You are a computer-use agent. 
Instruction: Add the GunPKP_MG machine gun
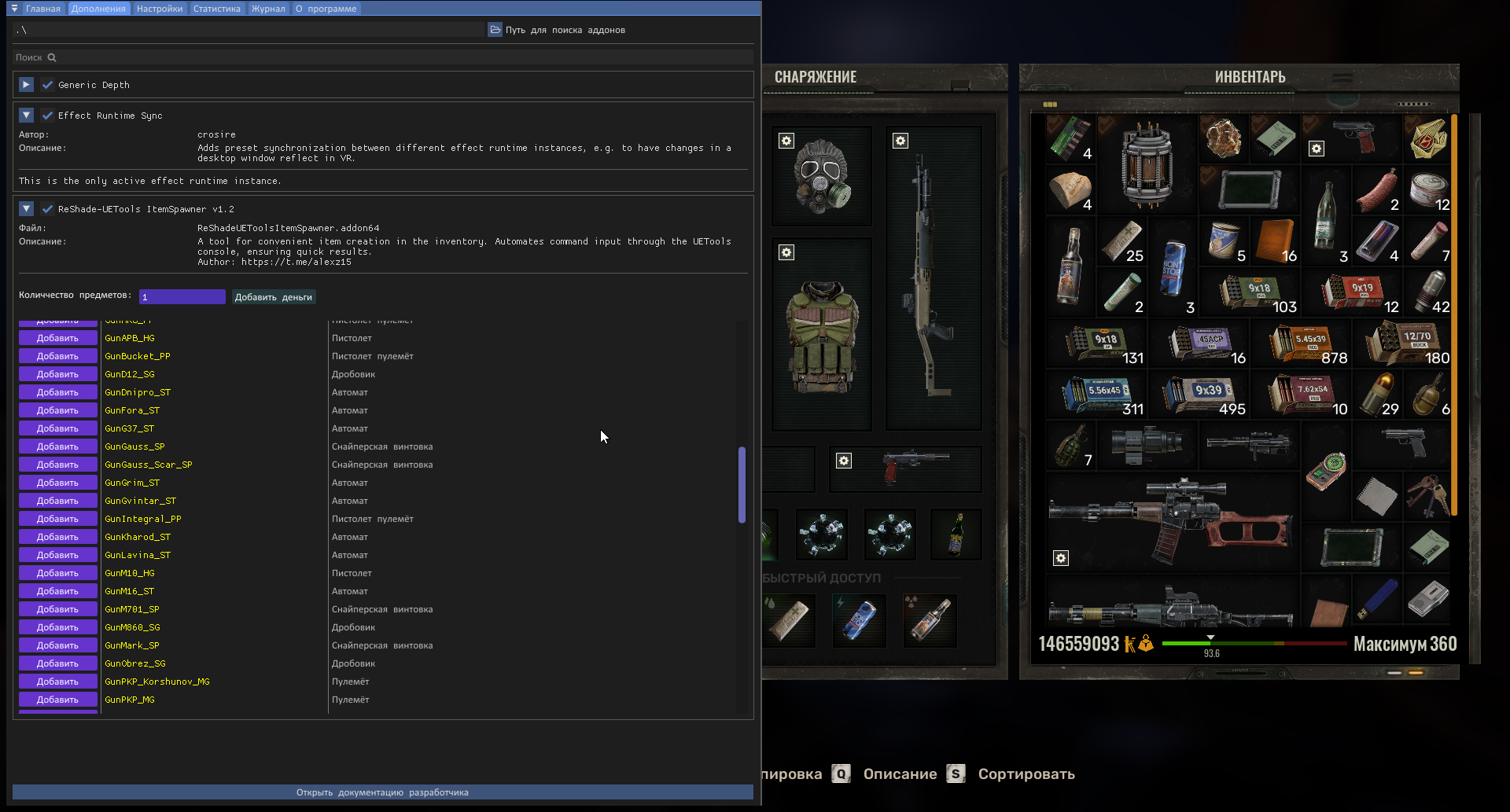point(58,700)
